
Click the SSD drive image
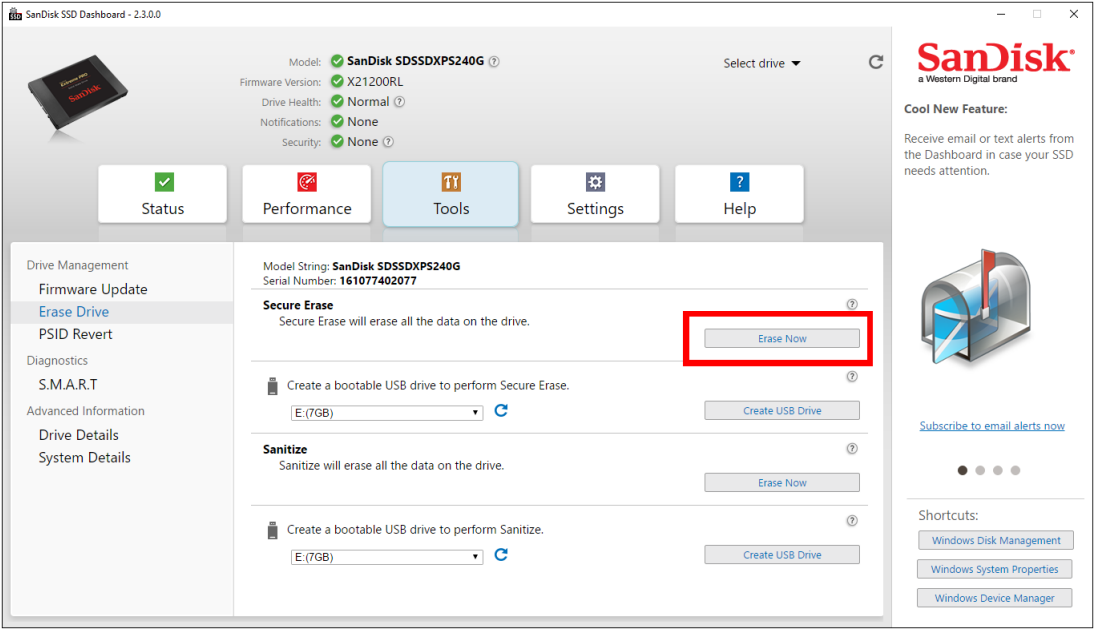(77, 92)
